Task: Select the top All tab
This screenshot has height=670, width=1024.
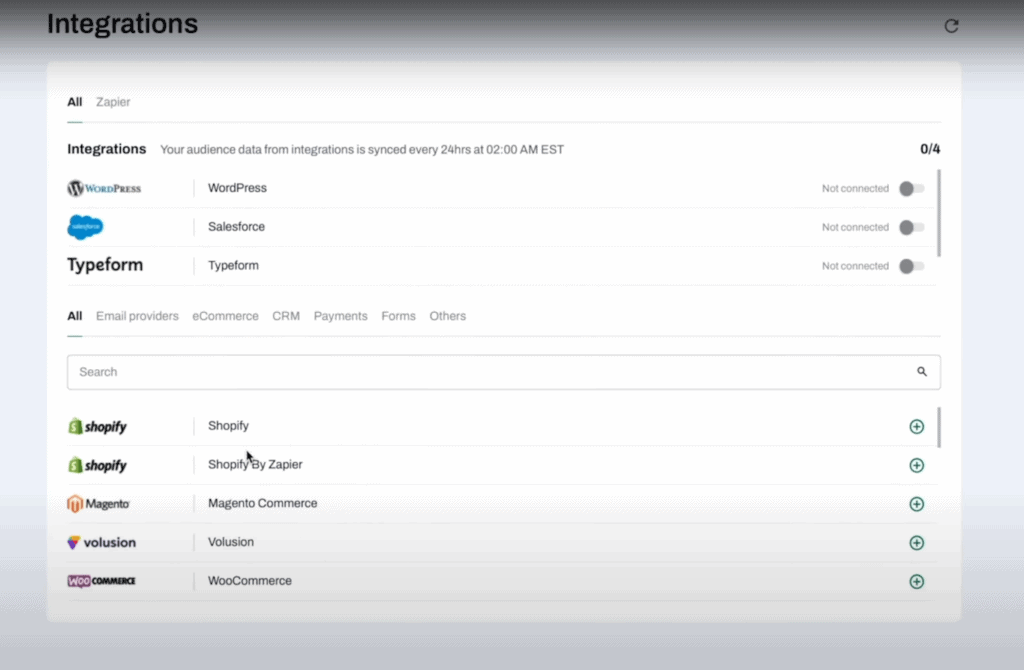Action: point(74,102)
